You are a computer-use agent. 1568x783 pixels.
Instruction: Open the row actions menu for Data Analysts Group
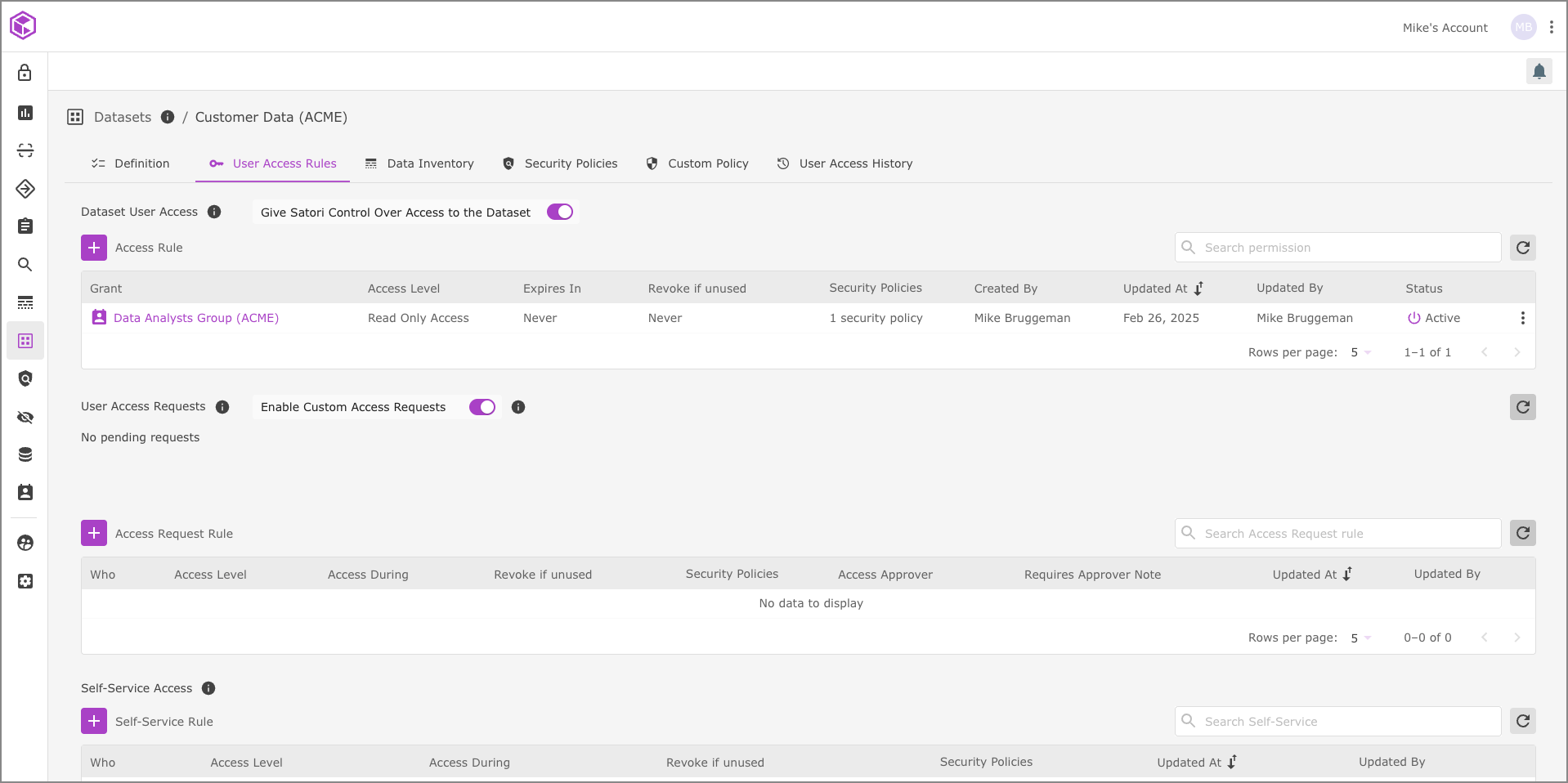(x=1522, y=318)
